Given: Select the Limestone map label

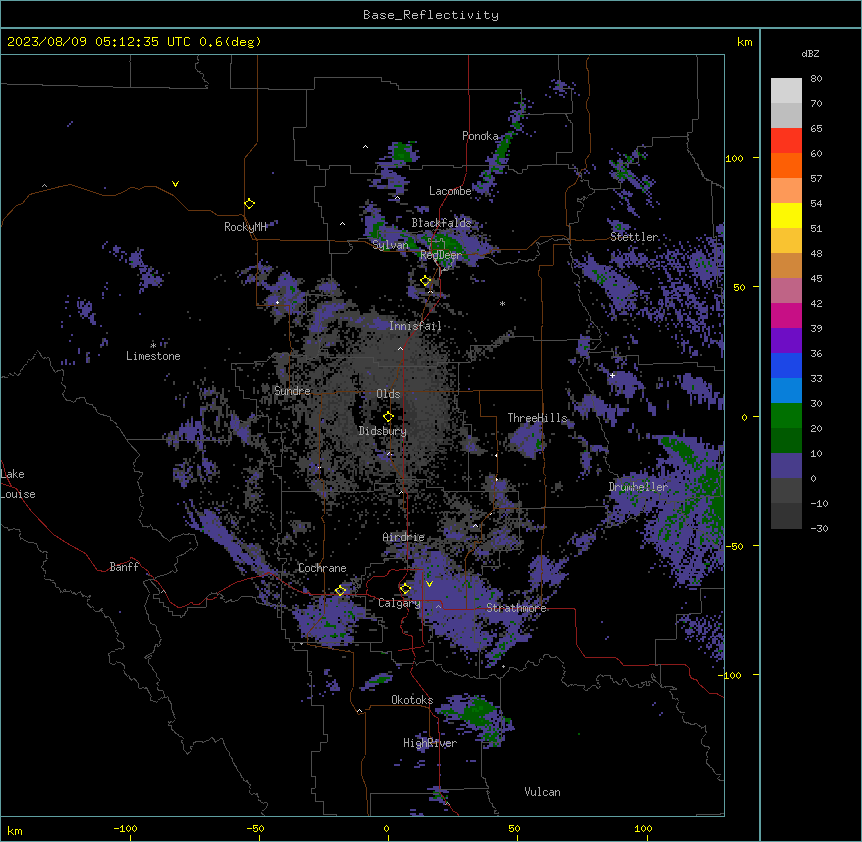Looking at the screenshot, I should click(x=153, y=356).
